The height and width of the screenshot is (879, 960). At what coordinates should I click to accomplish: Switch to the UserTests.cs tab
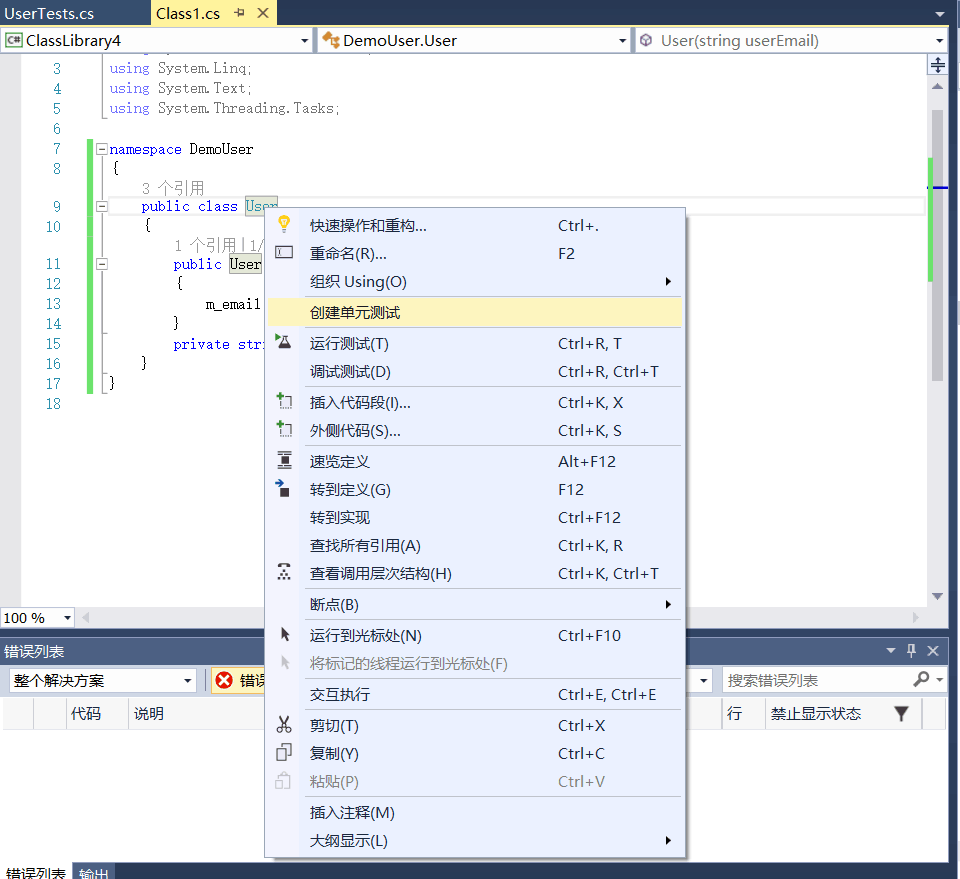[50, 13]
